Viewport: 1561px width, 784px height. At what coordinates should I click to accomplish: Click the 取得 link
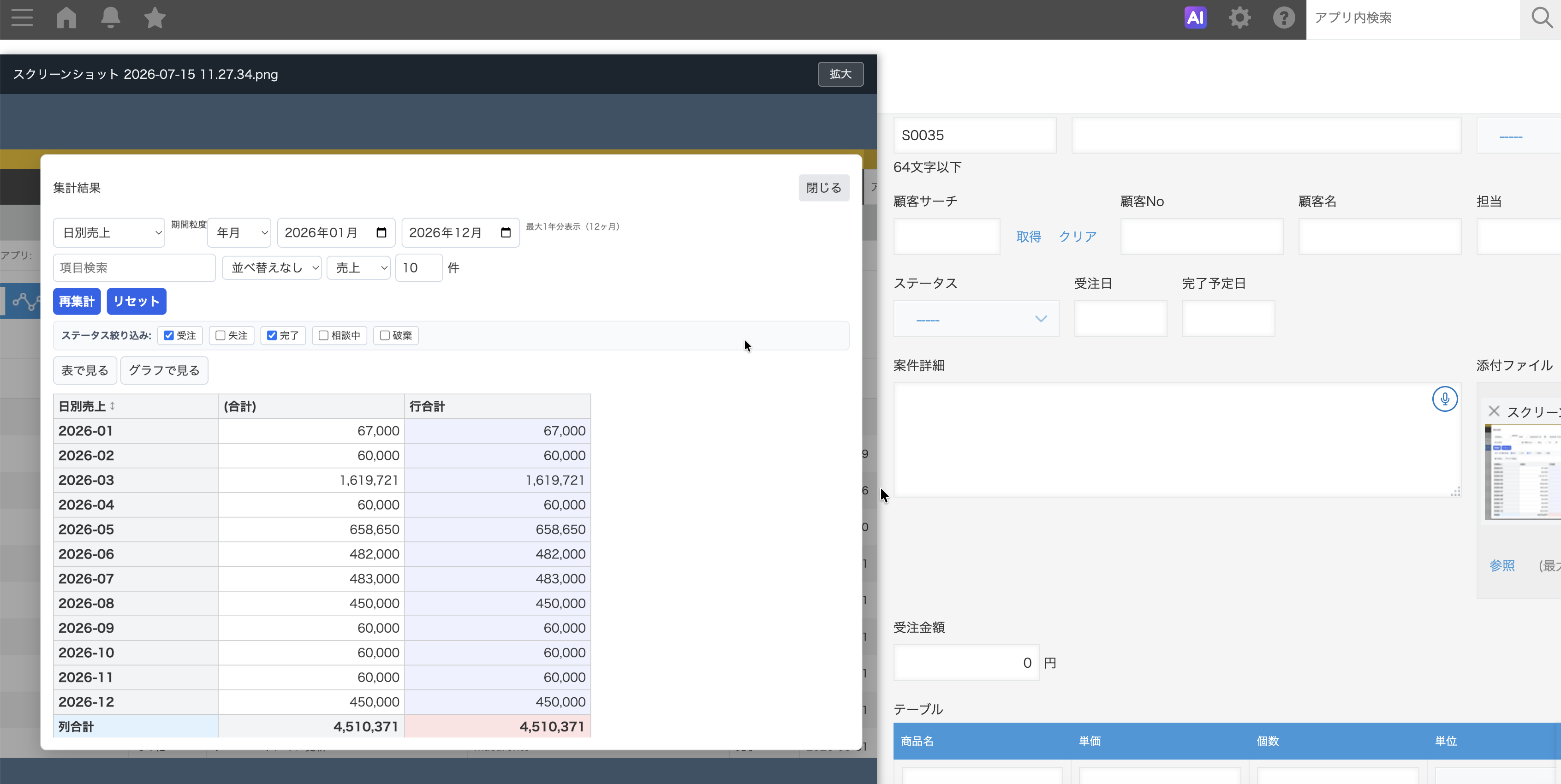pyautogui.click(x=1028, y=236)
